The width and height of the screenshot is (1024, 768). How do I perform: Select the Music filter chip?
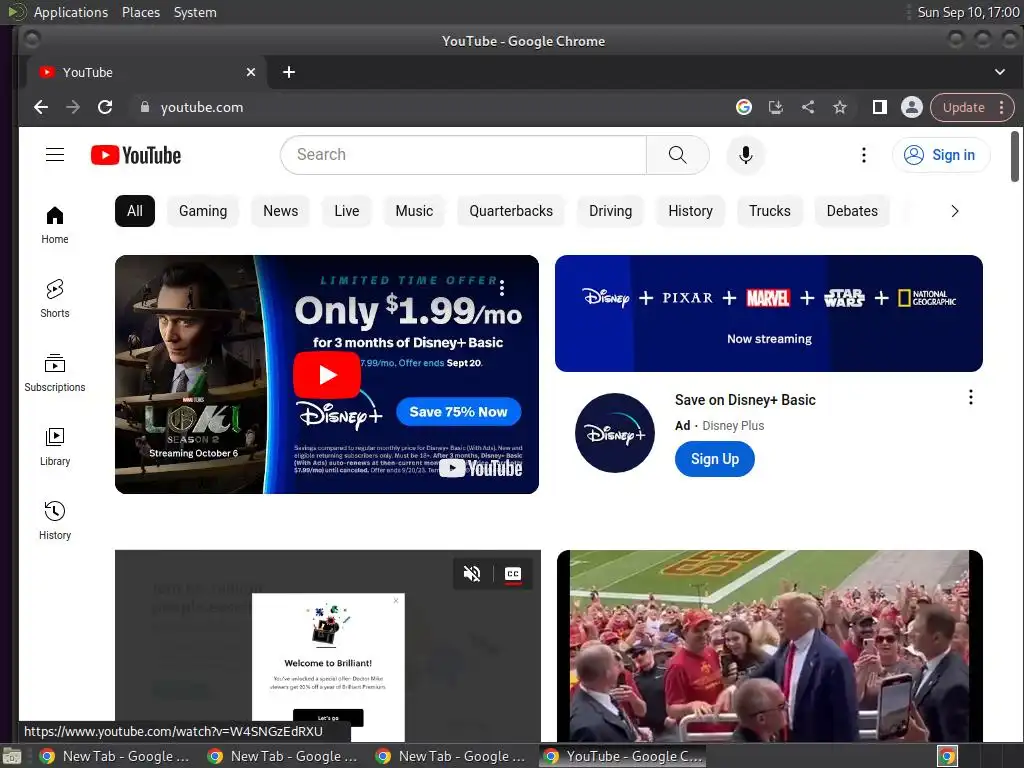pyautogui.click(x=414, y=211)
